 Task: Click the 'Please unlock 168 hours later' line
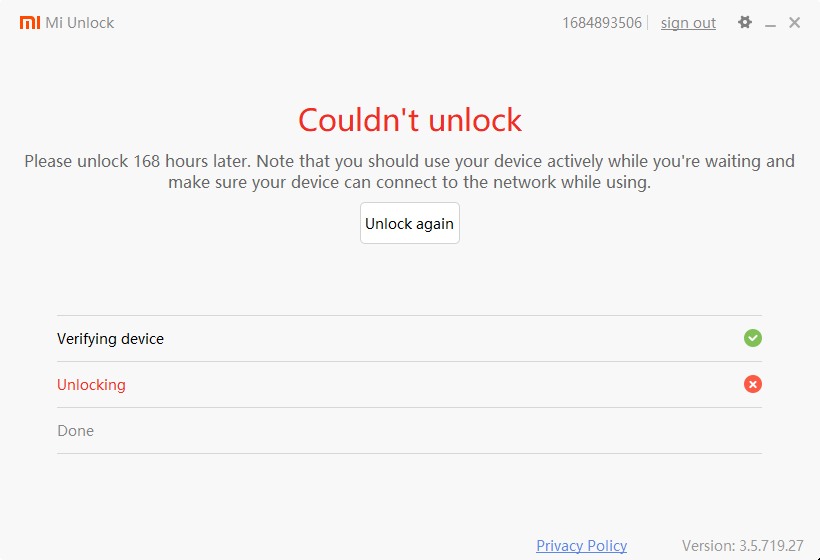coord(410,161)
